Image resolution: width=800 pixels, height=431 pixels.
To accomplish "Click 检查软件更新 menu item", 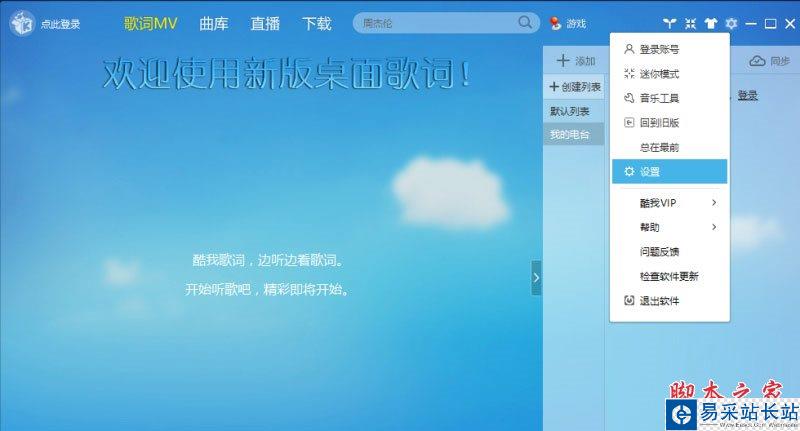I will tap(670, 276).
